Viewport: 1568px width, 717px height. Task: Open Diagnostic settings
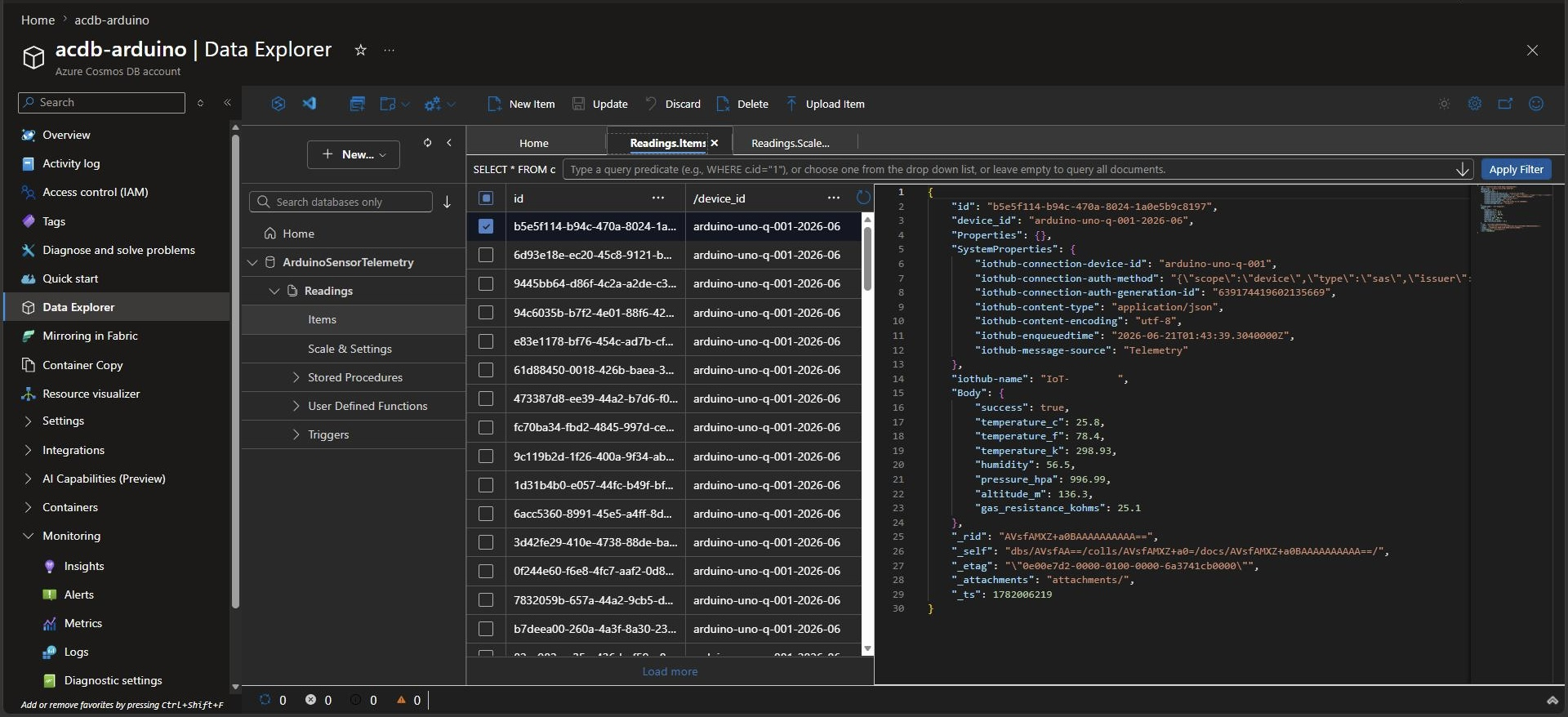(113, 680)
